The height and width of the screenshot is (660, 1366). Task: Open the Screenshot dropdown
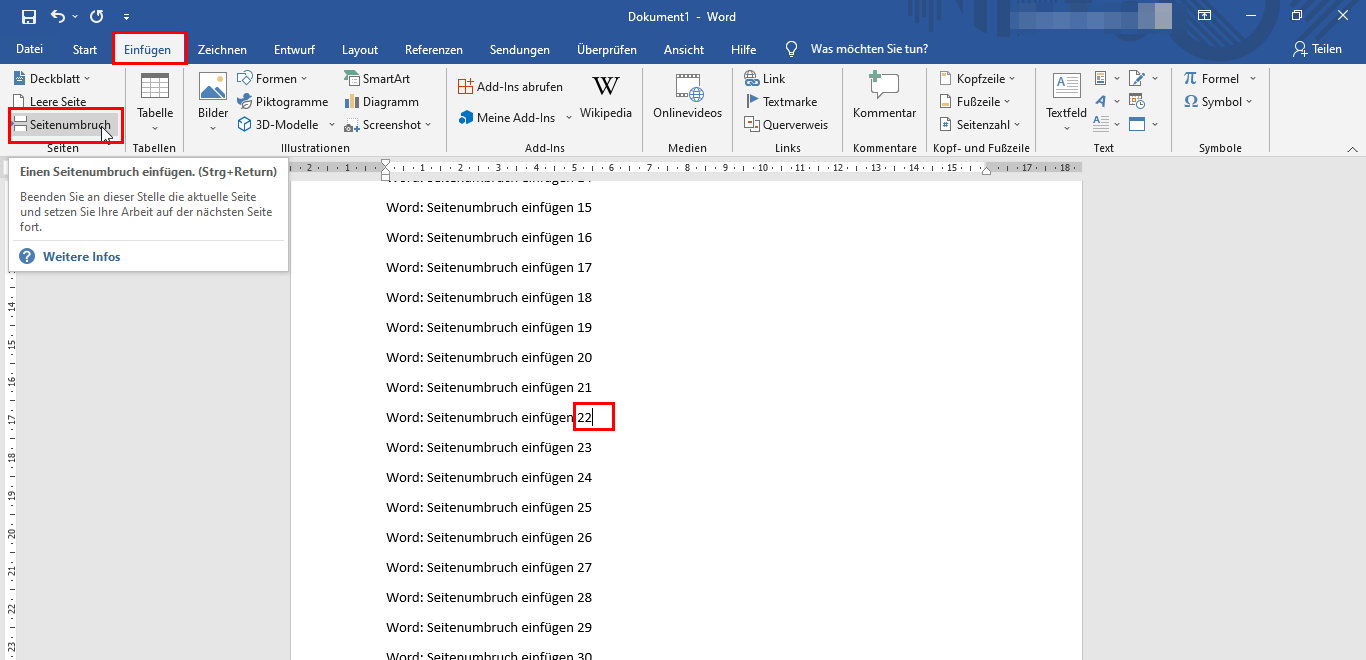coord(388,125)
